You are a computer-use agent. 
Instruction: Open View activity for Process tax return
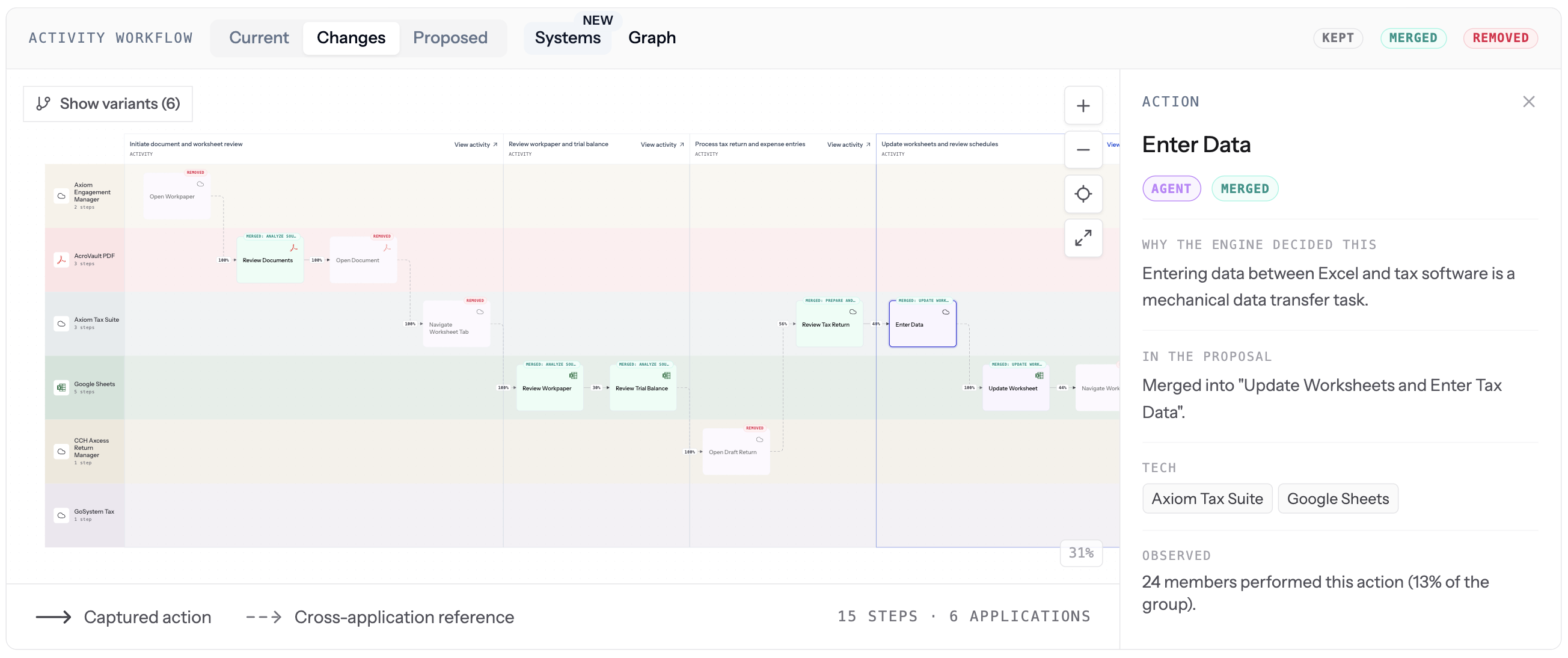pyautogui.click(x=848, y=145)
